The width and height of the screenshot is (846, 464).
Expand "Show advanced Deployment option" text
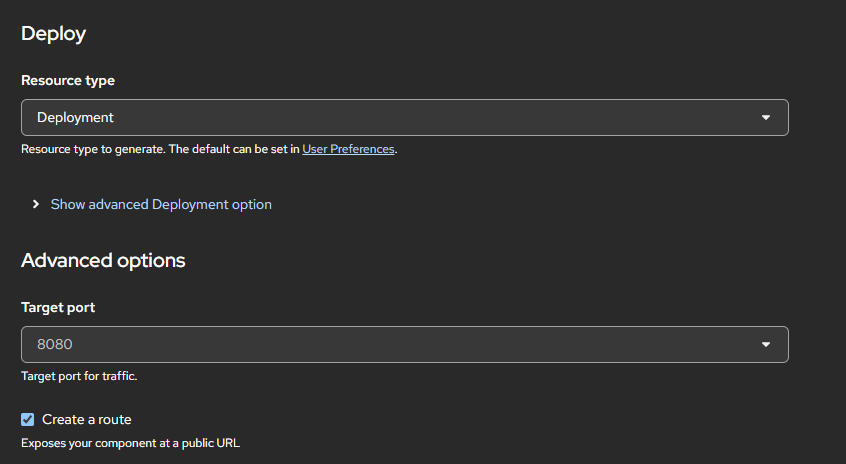point(161,204)
